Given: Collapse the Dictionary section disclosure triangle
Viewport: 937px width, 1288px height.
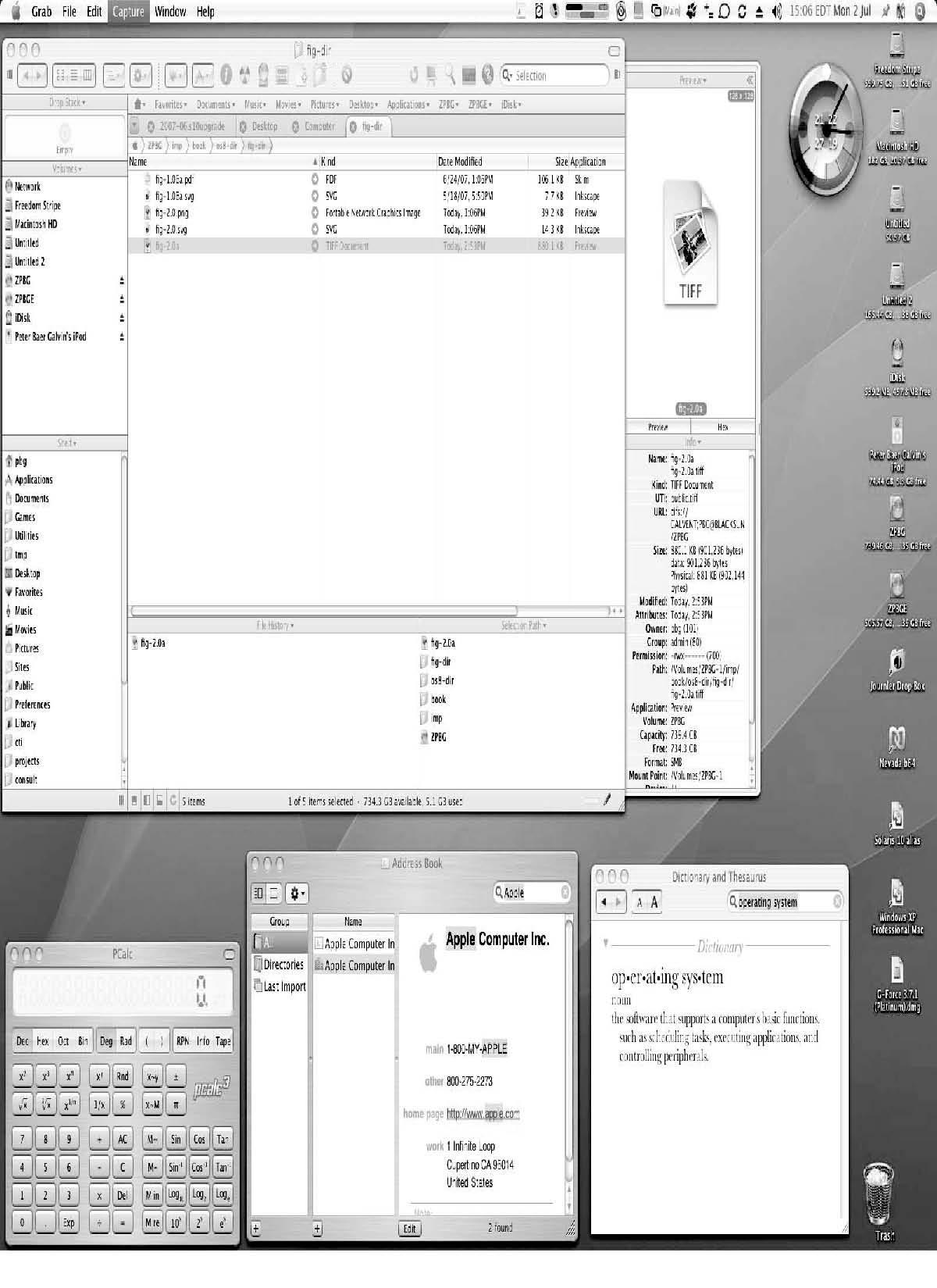Looking at the screenshot, I should (x=605, y=943).
